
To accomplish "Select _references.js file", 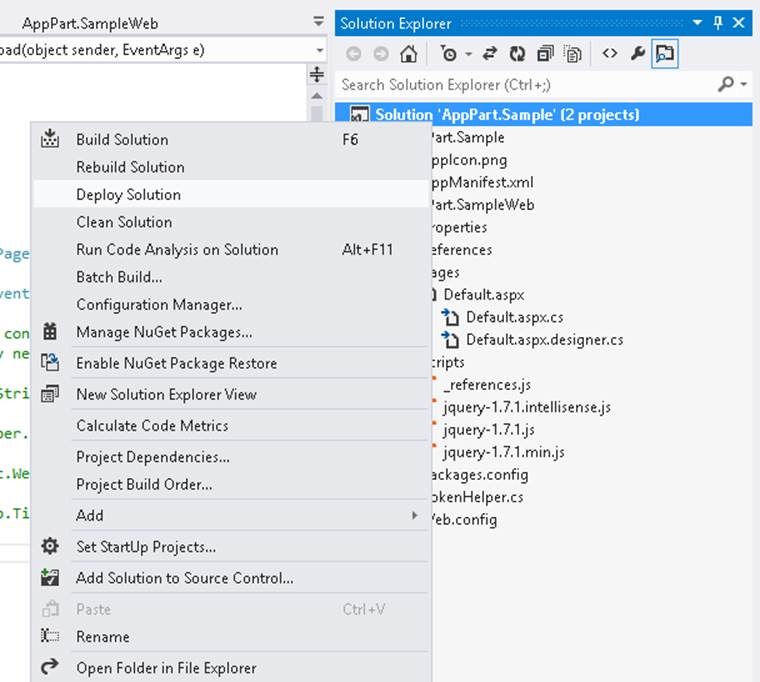I will [487, 385].
